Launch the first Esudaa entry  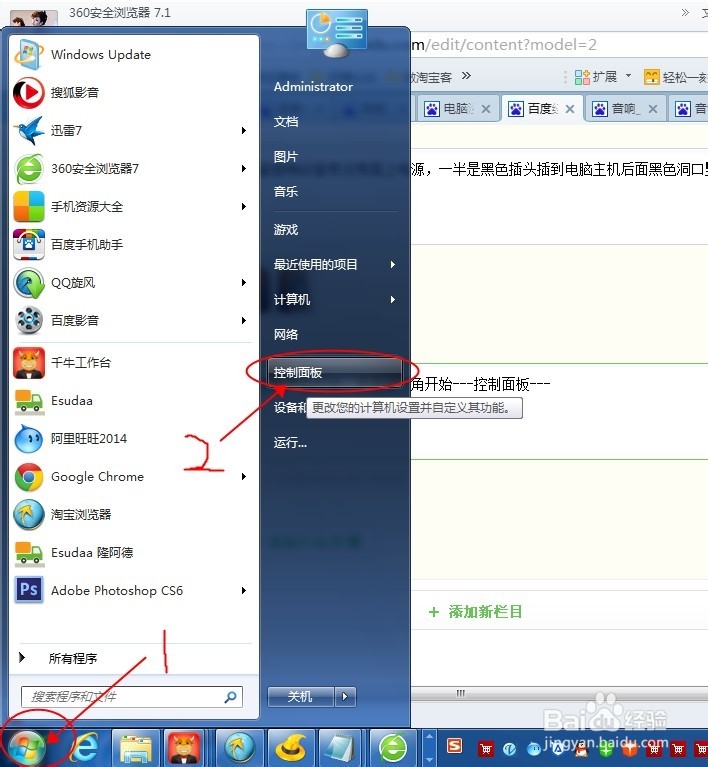(132, 401)
